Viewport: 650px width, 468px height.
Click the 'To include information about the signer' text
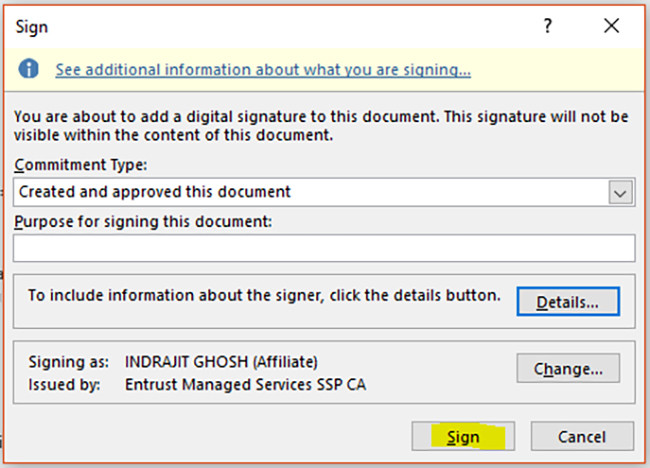(x=263, y=296)
